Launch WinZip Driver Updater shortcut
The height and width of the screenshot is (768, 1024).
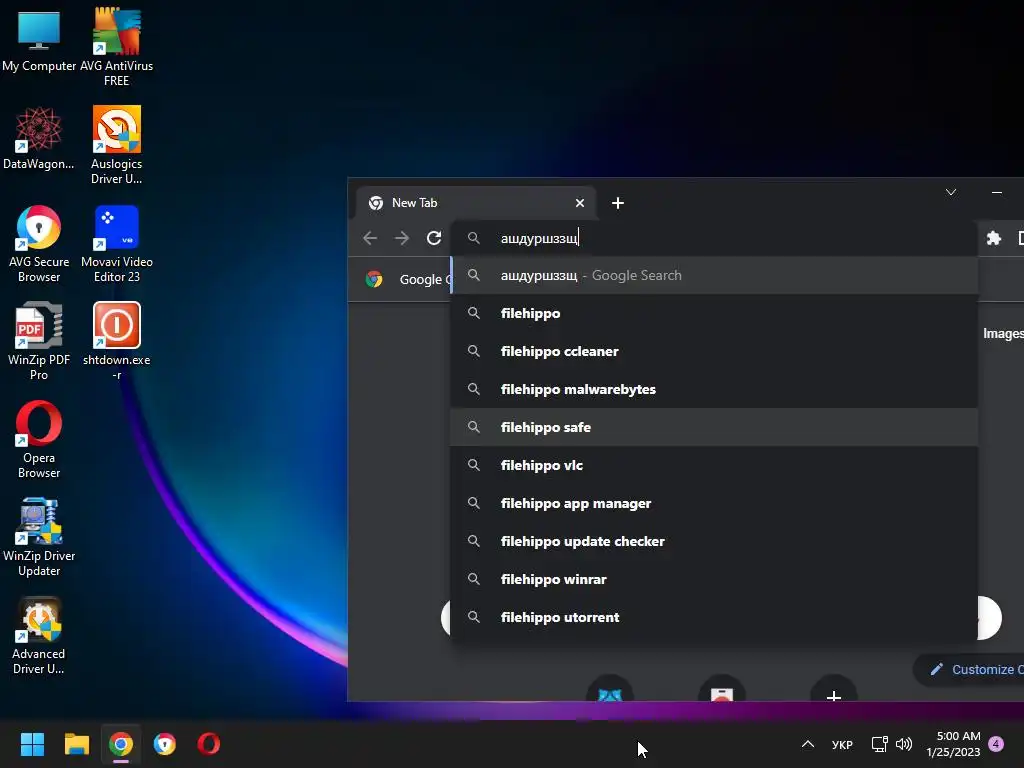tap(39, 537)
